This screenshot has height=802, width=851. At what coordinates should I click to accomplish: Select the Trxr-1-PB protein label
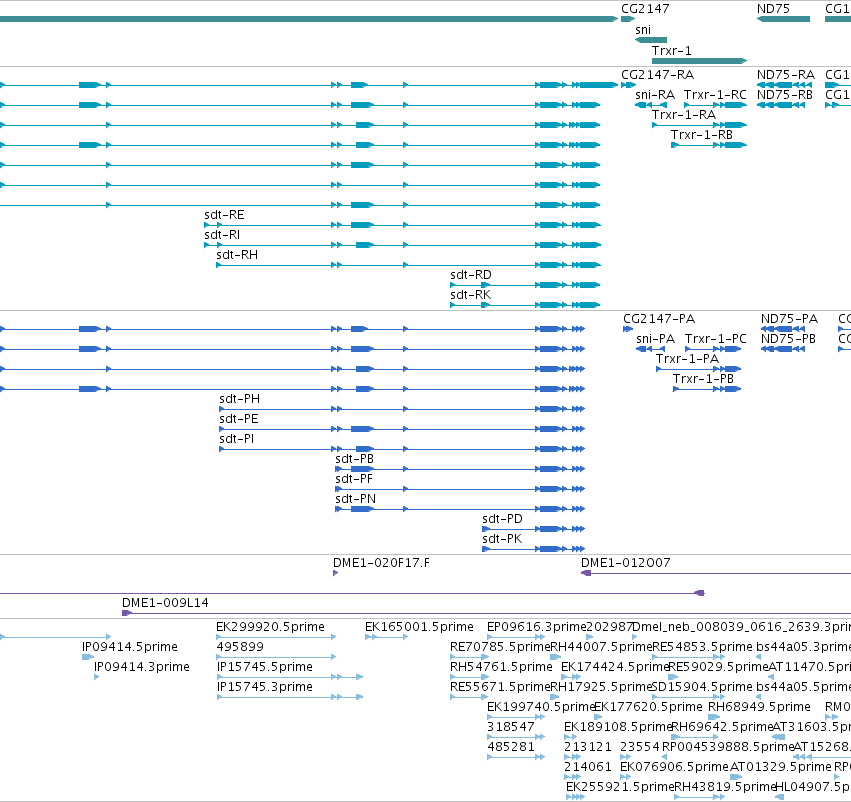pos(703,379)
